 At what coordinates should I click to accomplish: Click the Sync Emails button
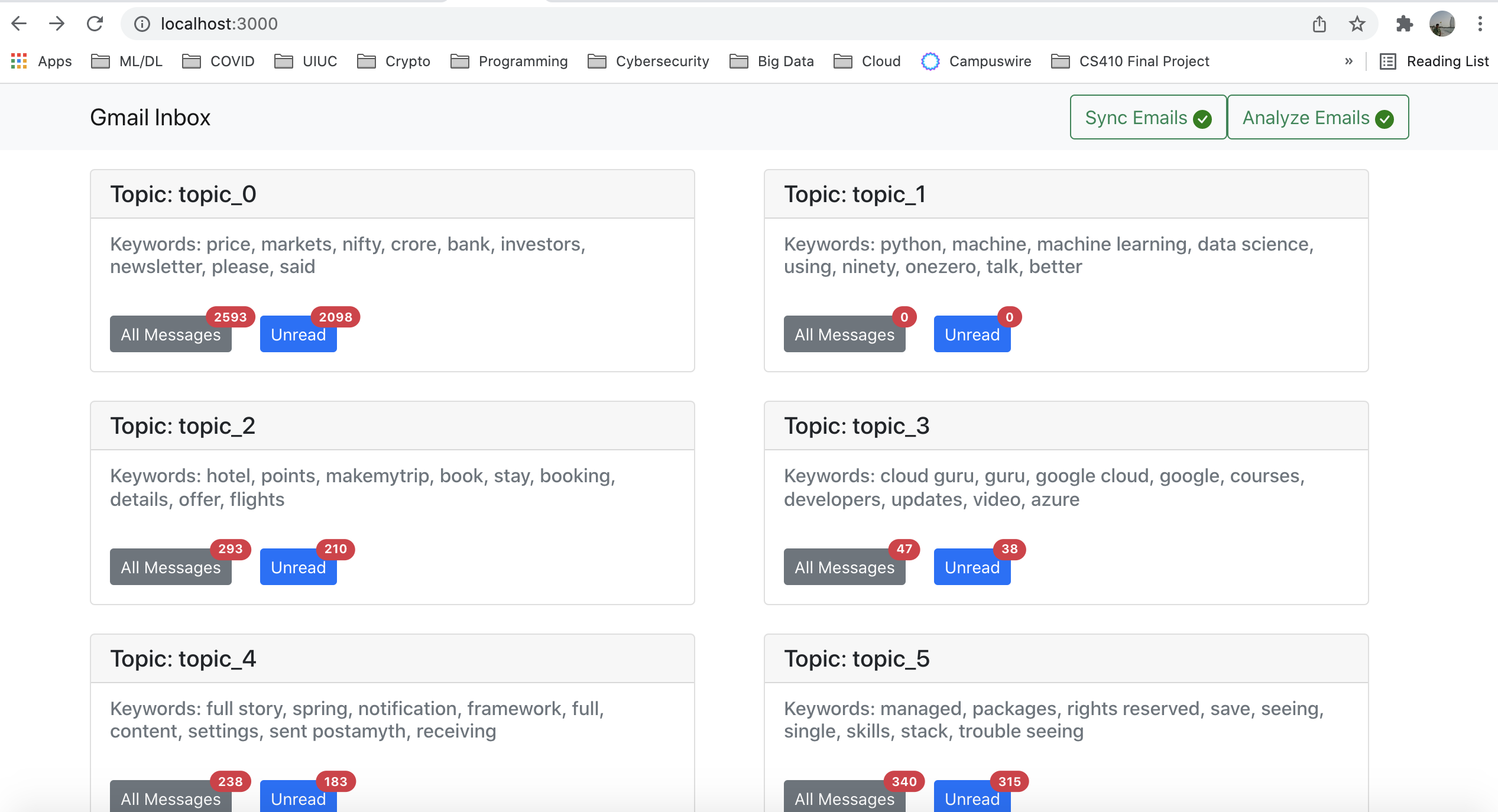1147,118
